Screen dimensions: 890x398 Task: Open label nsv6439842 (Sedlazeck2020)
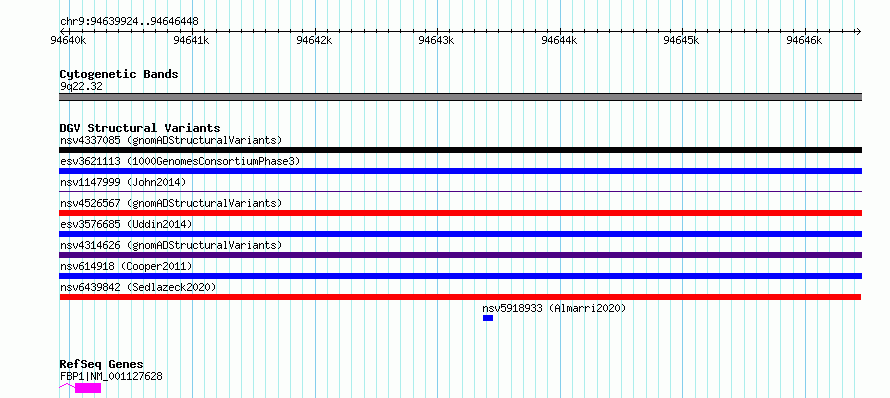[x=138, y=287]
